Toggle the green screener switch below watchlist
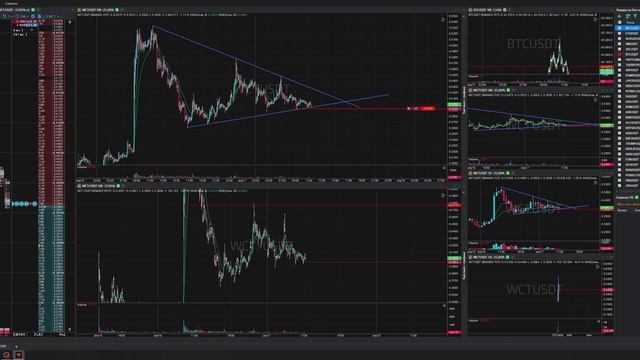The image size is (640, 360). point(636,198)
